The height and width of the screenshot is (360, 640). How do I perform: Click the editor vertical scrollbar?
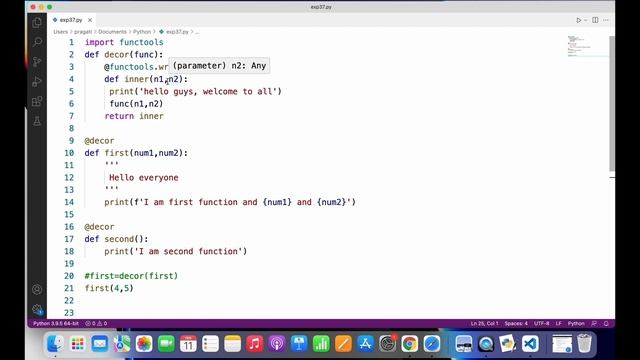(x=612, y=104)
